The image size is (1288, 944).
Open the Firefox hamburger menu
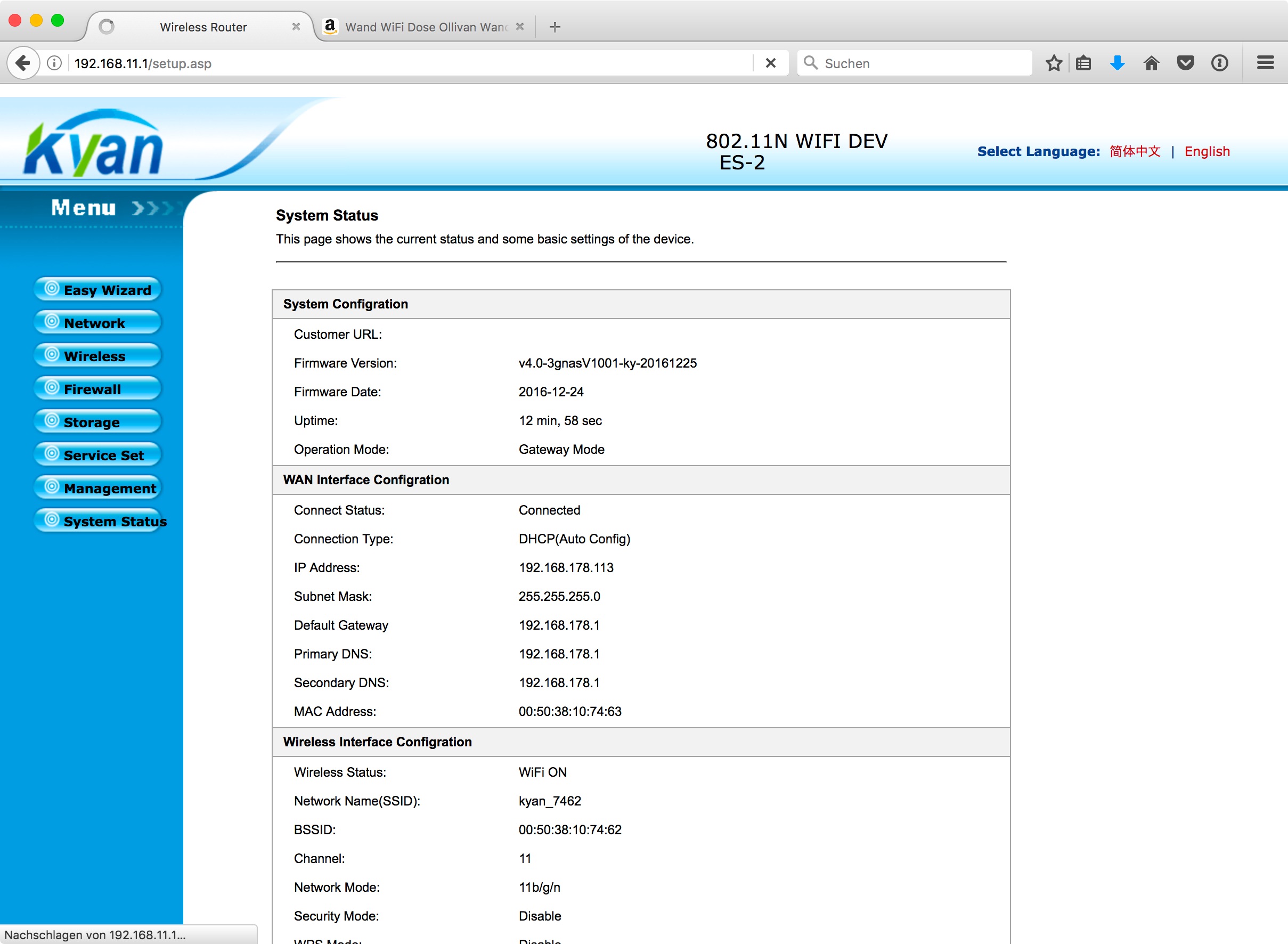1266,63
